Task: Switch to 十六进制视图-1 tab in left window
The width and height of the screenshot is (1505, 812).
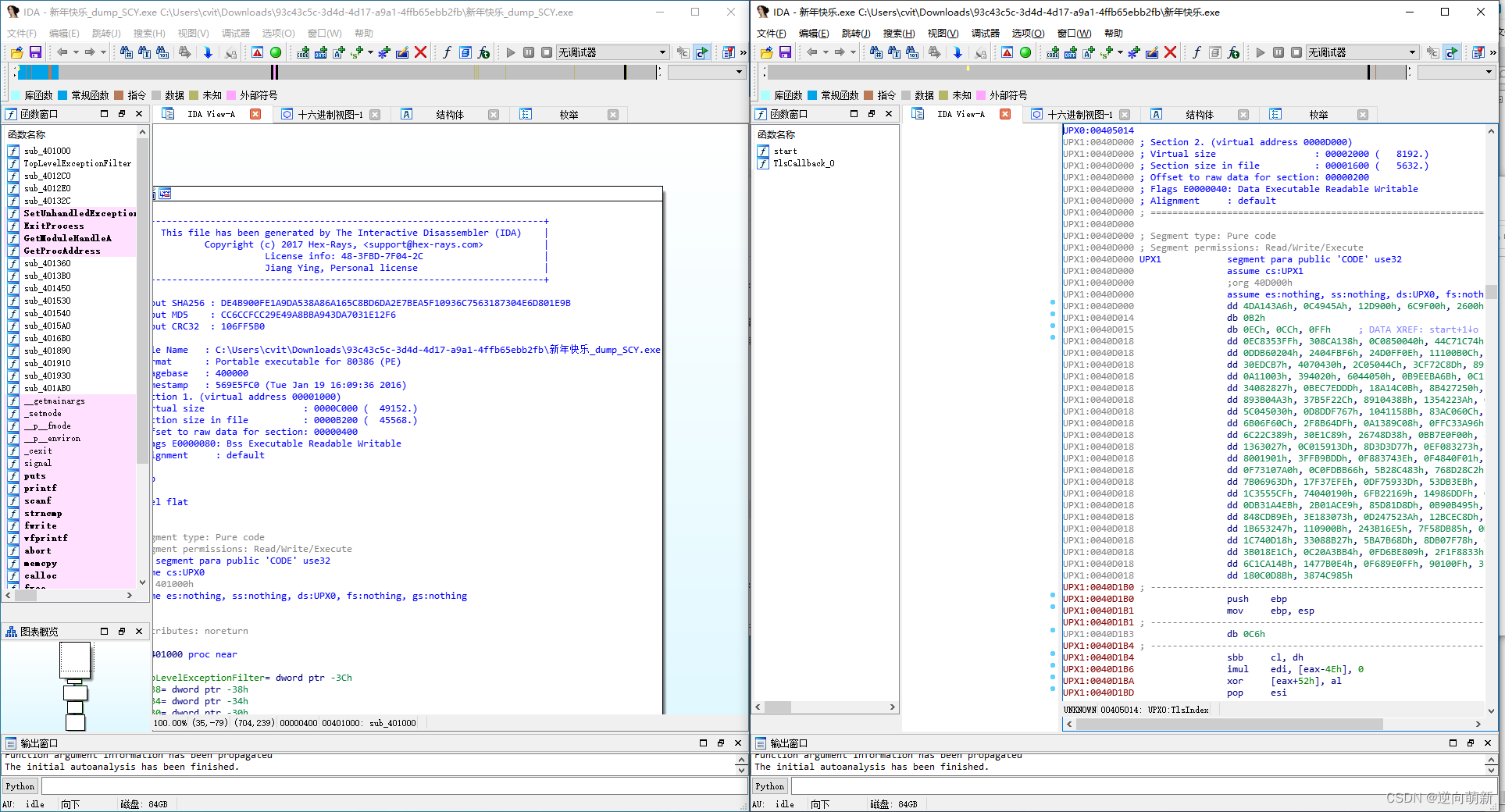Action: [330, 114]
